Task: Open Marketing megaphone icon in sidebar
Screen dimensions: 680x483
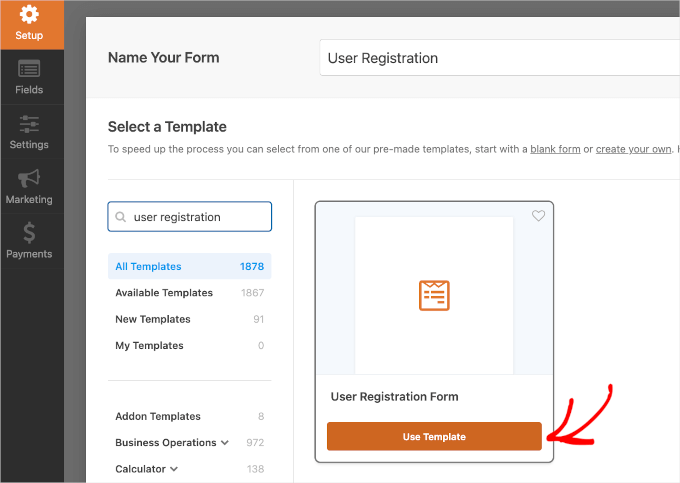Action: (29, 179)
